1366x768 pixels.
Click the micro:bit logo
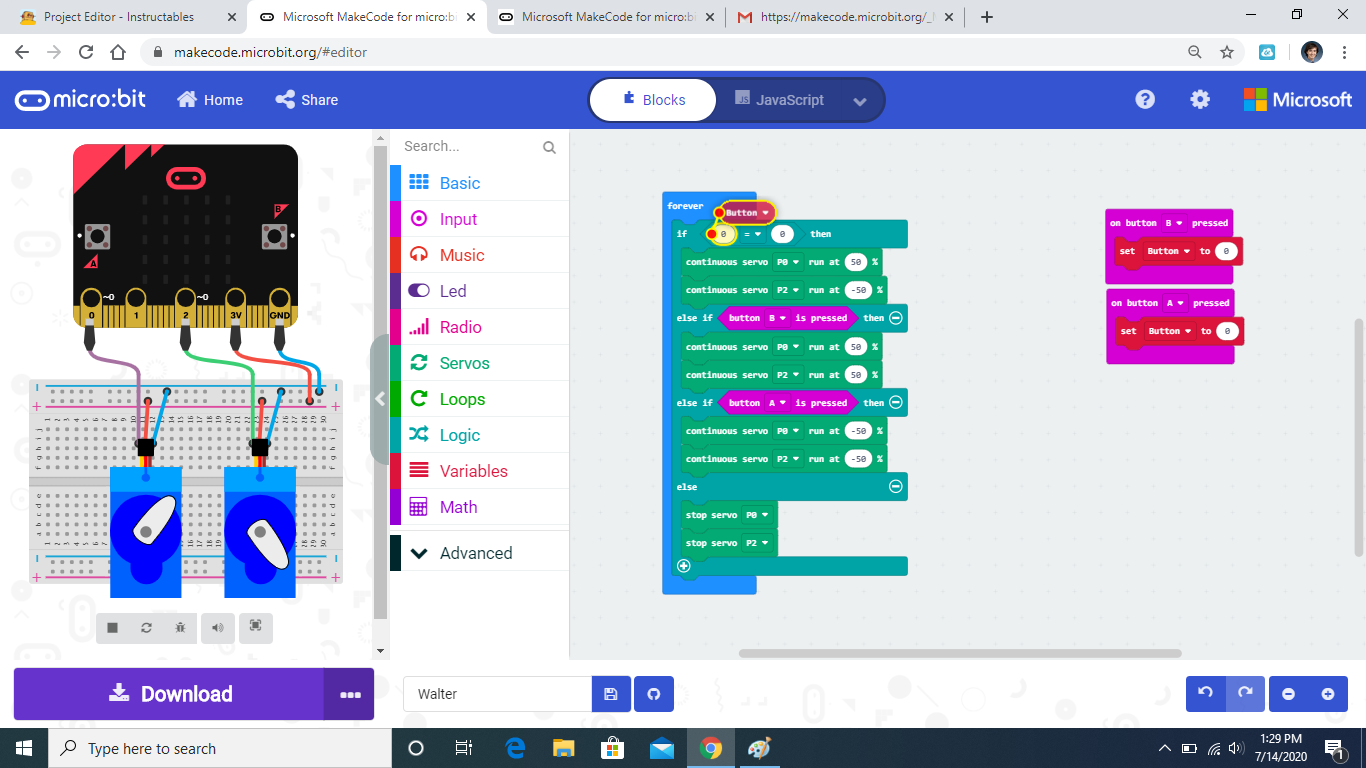click(x=80, y=99)
